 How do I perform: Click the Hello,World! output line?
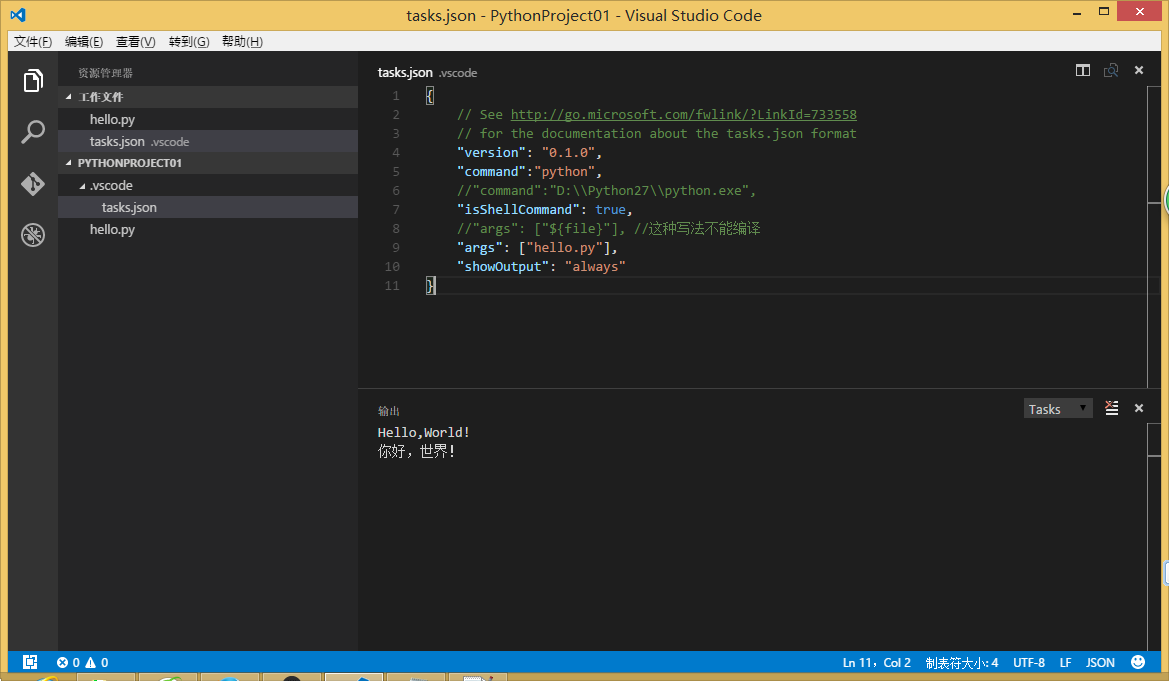click(x=423, y=433)
